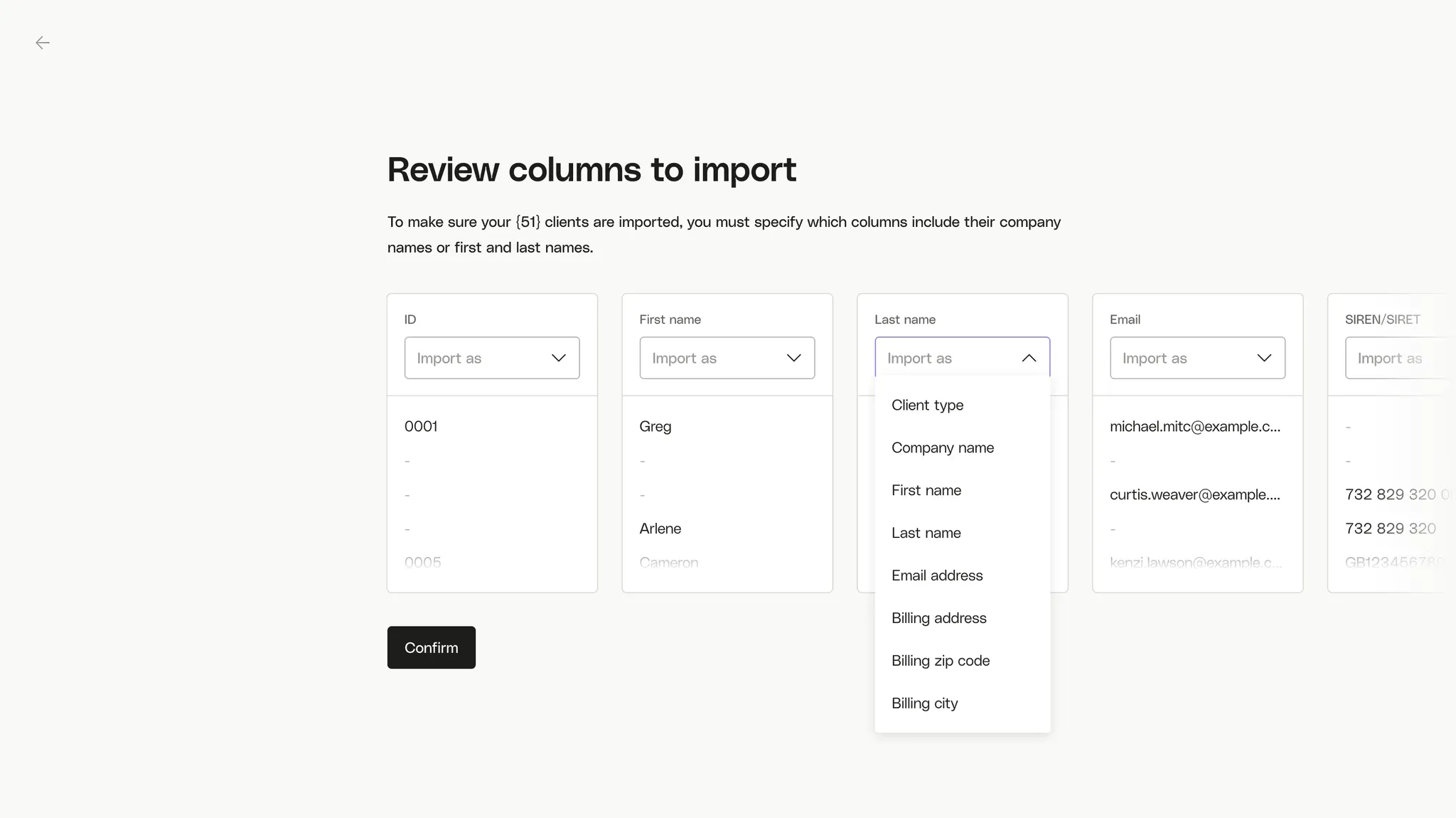Select Billing address option
Image resolution: width=1456 pixels, height=818 pixels.
click(938, 618)
